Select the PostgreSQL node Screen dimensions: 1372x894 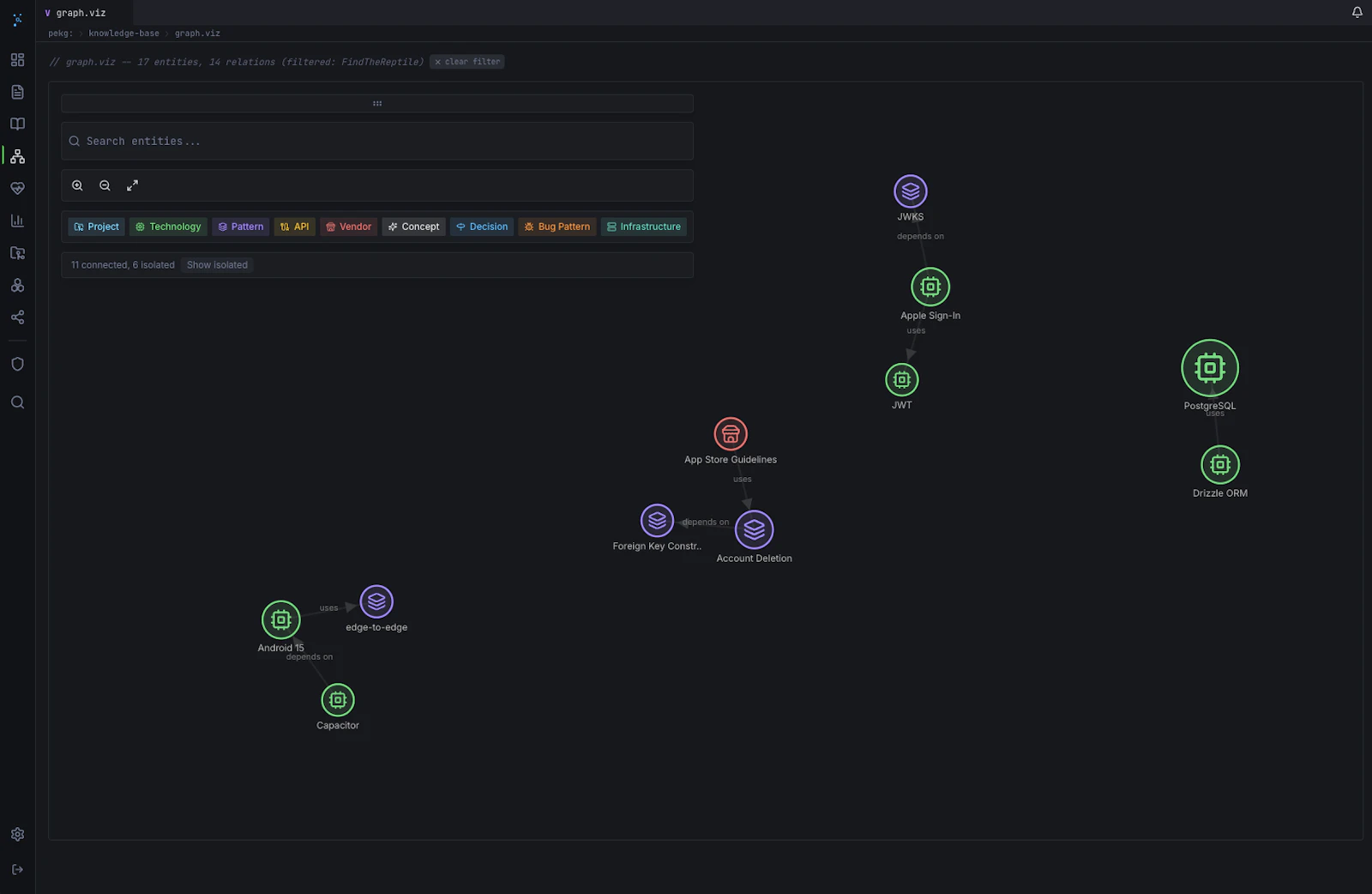(1210, 368)
